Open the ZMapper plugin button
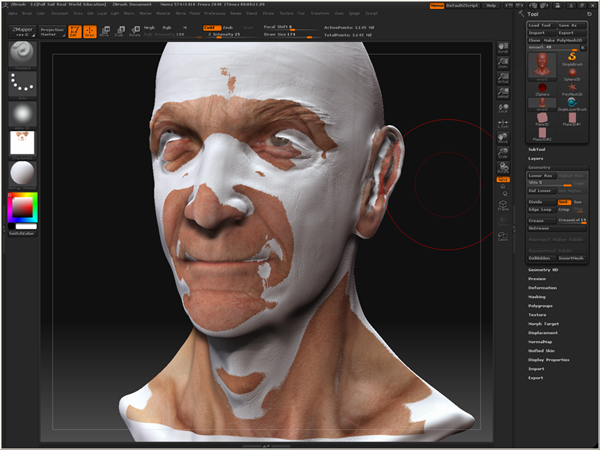 pyautogui.click(x=20, y=31)
